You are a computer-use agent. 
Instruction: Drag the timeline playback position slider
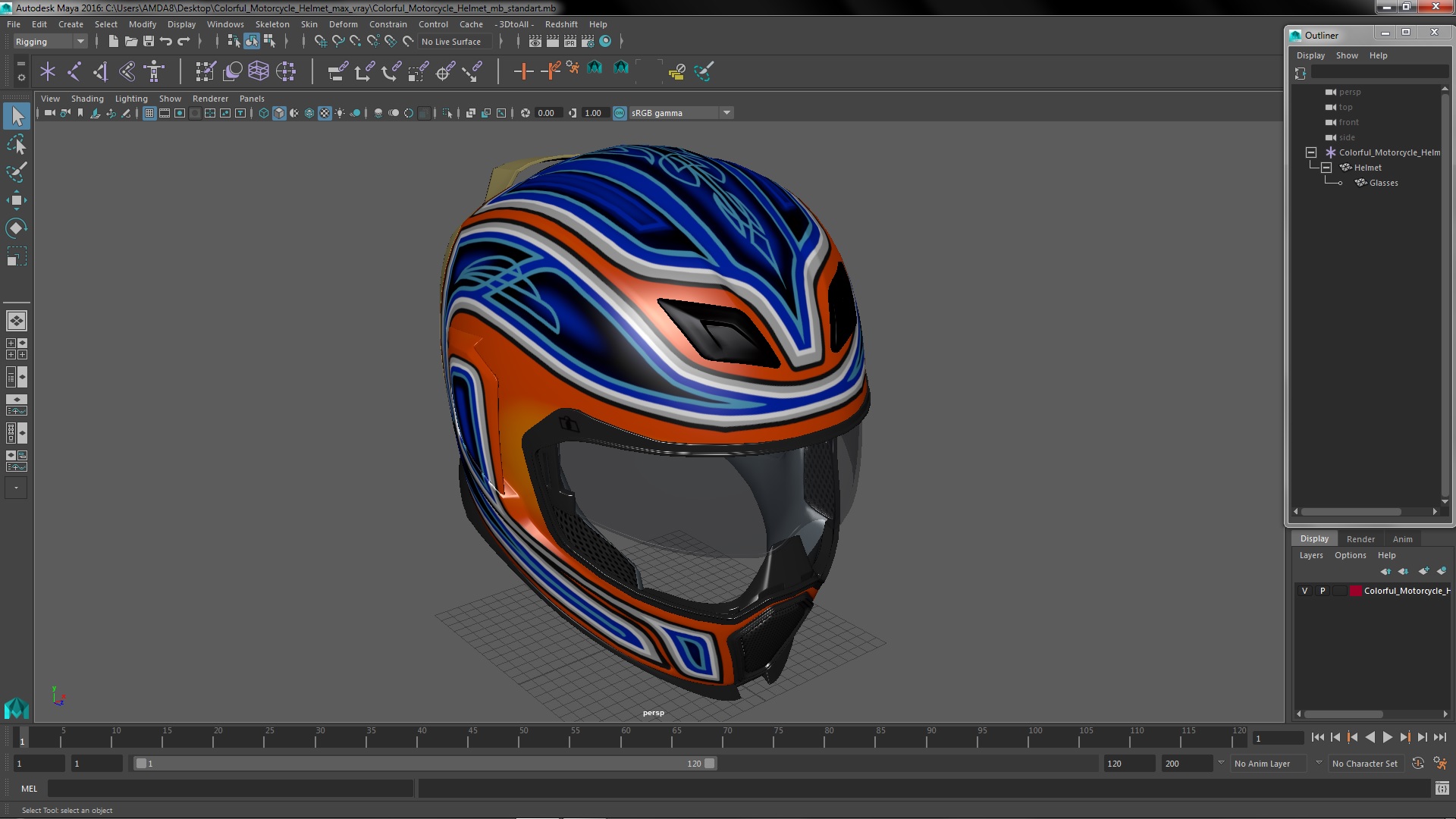(23, 739)
